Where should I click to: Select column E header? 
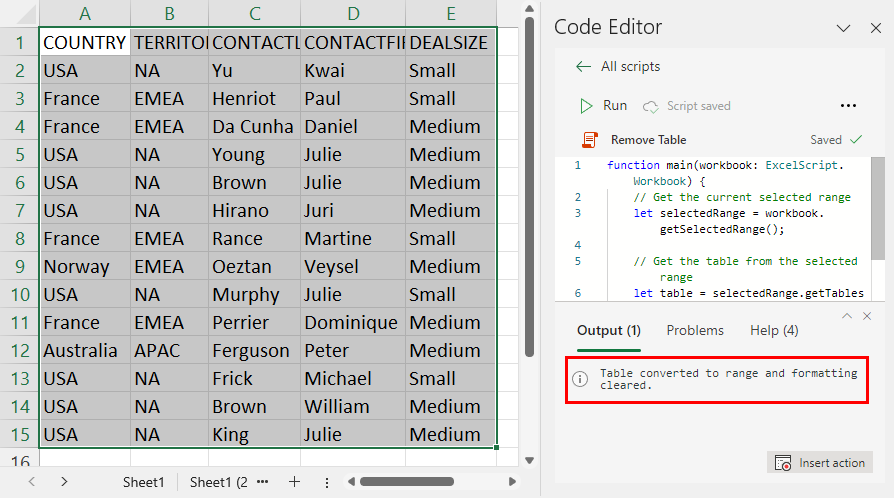pos(450,13)
